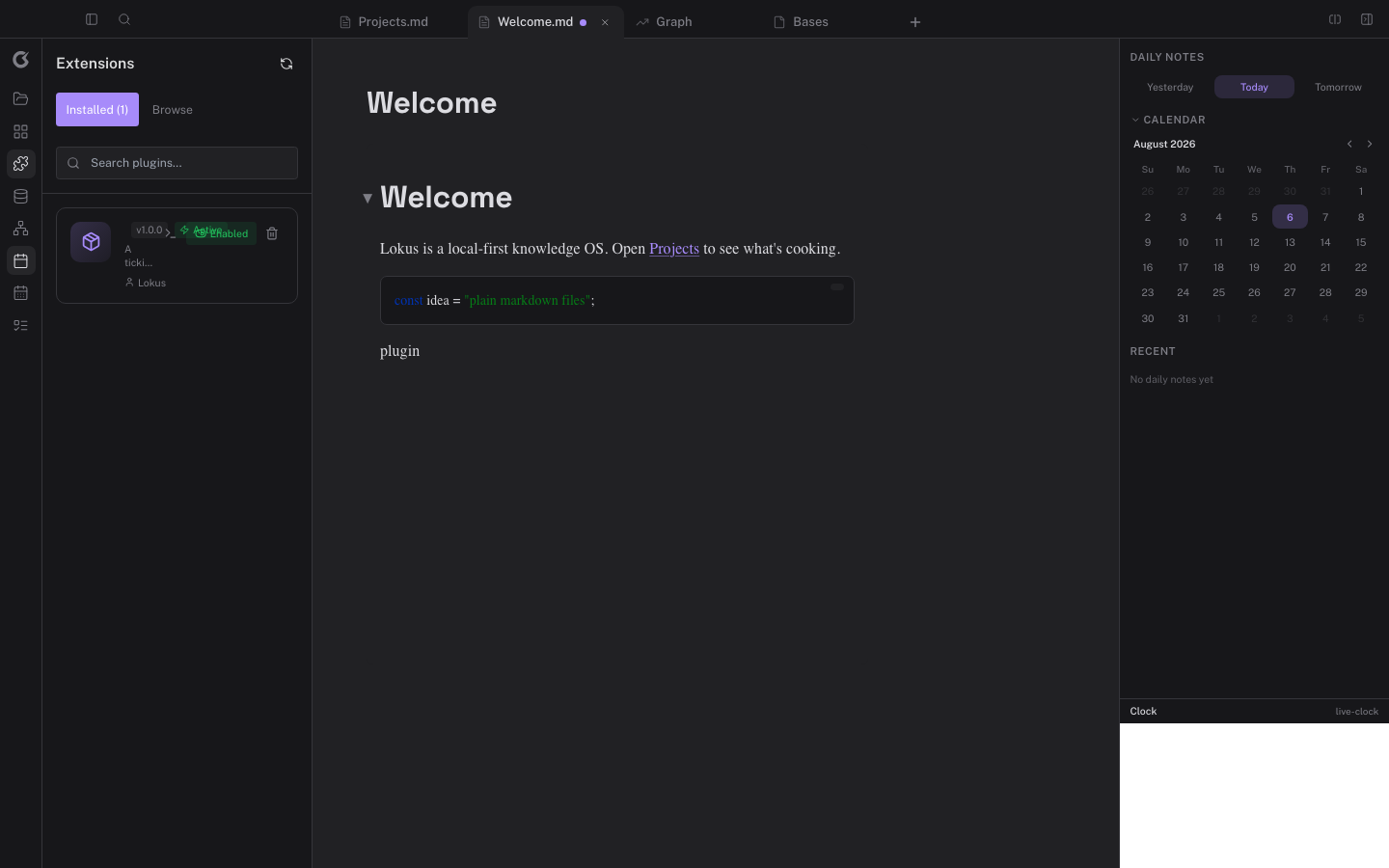This screenshot has height=868, width=1389.
Task: Collapse the CALENDAR section chevron
Action: pos(1135,120)
